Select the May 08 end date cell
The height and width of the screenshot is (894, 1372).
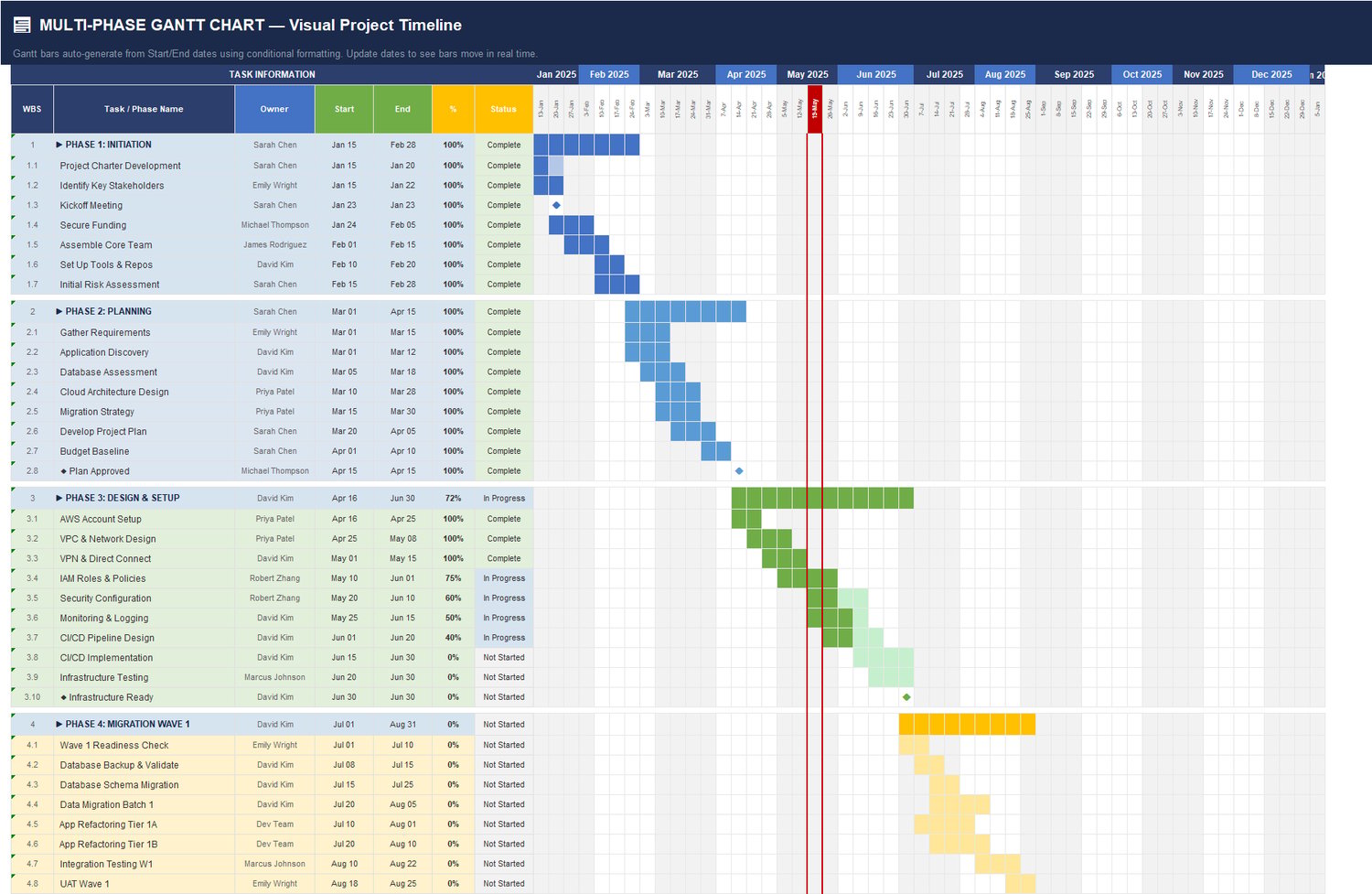pyautogui.click(x=402, y=539)
